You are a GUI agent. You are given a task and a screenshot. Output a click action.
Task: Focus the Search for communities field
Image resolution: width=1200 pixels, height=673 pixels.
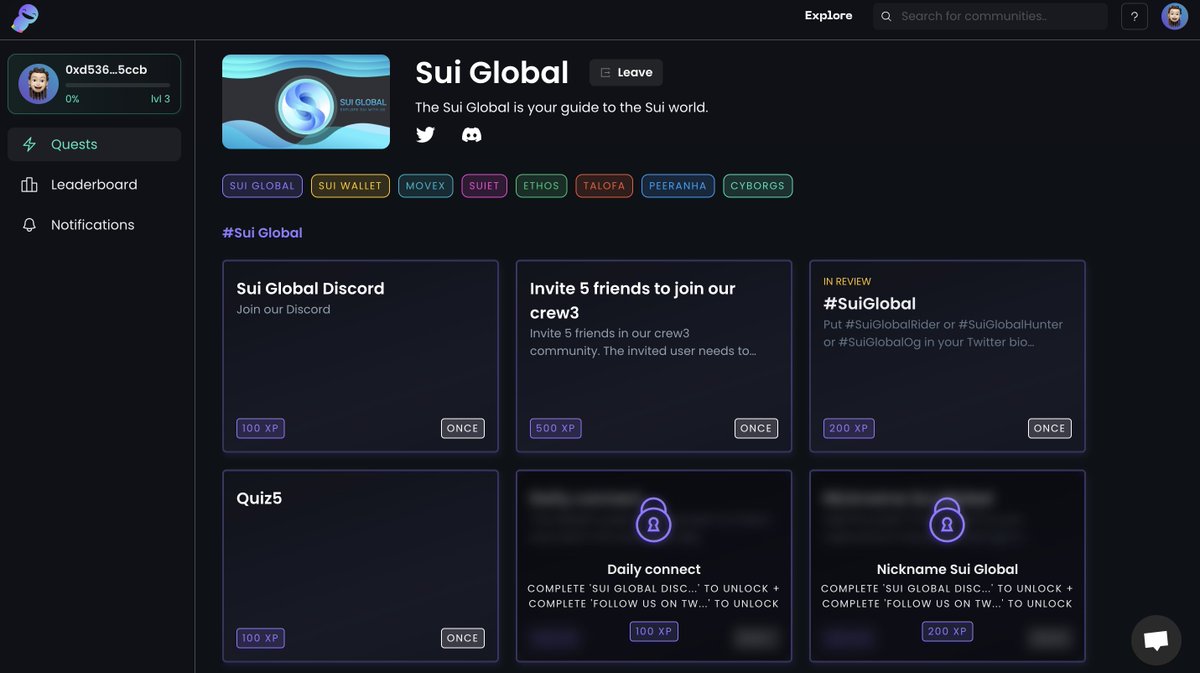point(990,16)
